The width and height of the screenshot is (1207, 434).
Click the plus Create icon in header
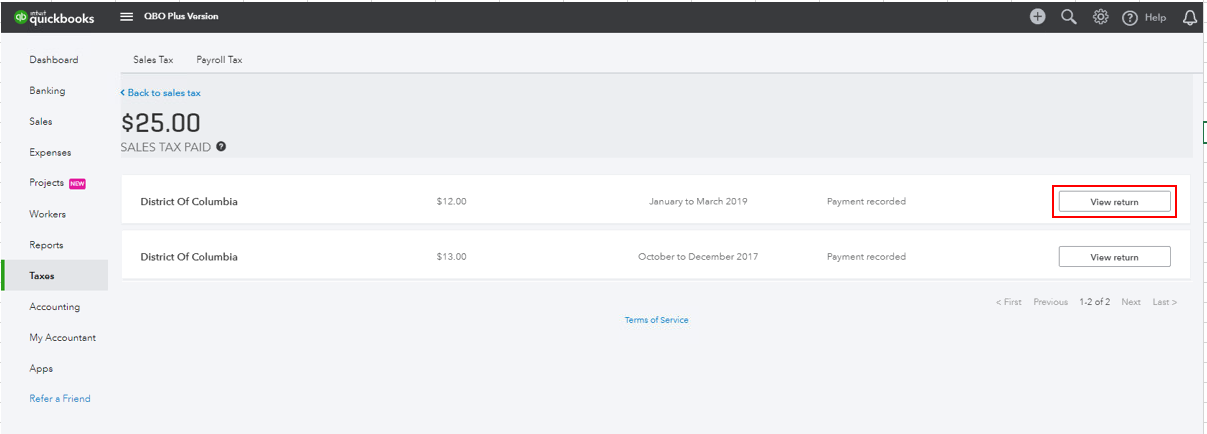[x=1038, y=17]
